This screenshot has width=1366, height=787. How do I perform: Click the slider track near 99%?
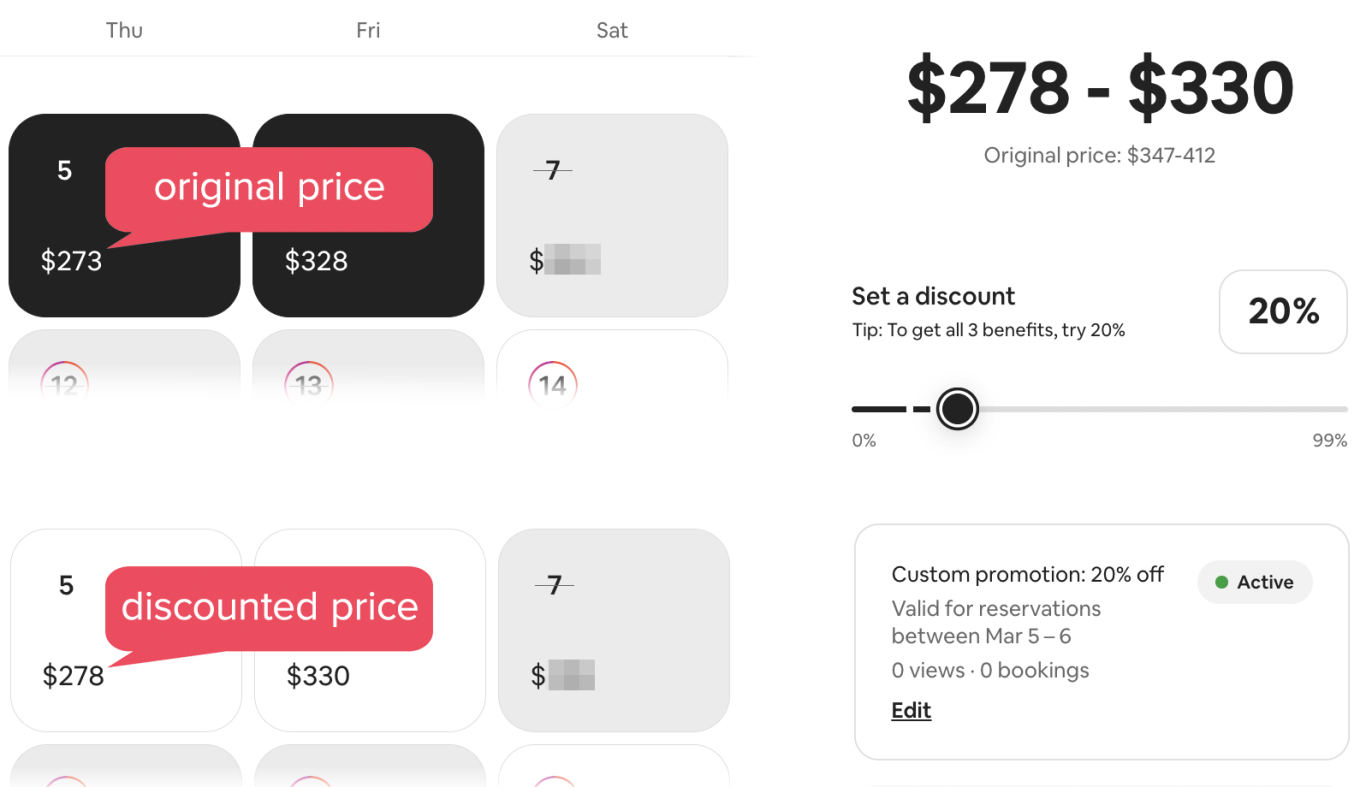click(x=1330, y=409)
